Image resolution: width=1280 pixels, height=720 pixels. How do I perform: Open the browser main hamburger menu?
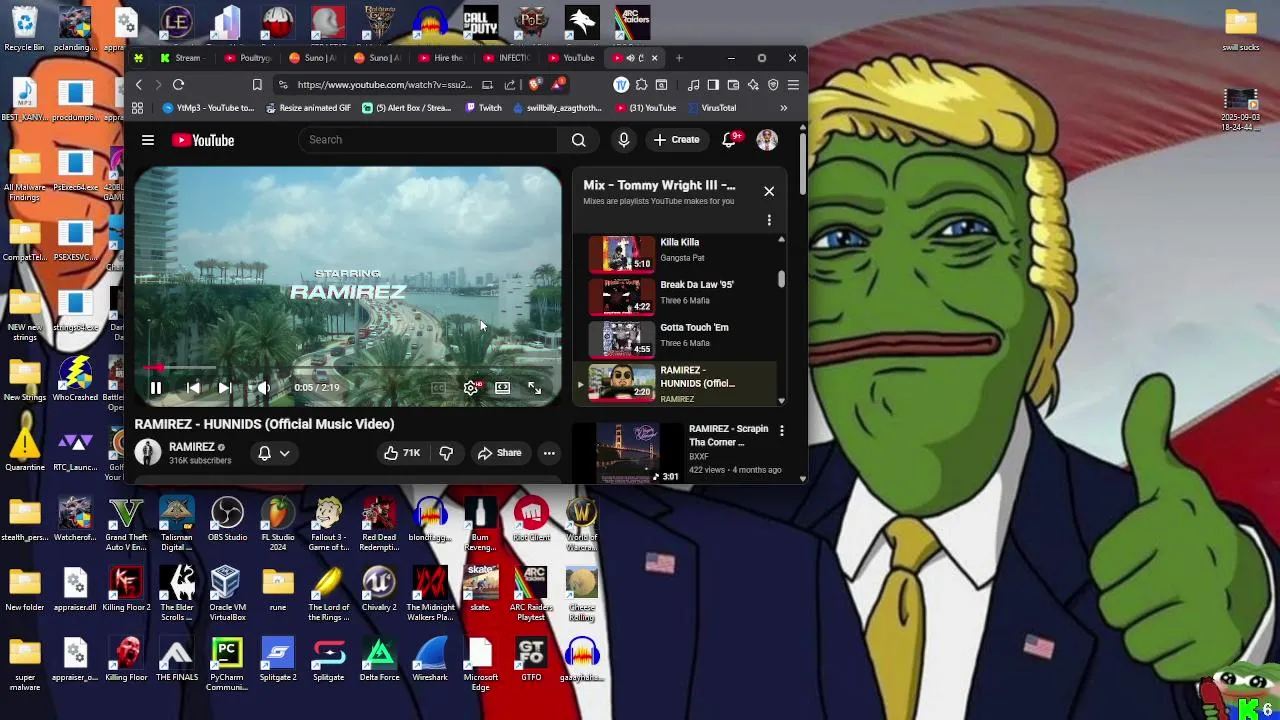[x=793, y=85]
